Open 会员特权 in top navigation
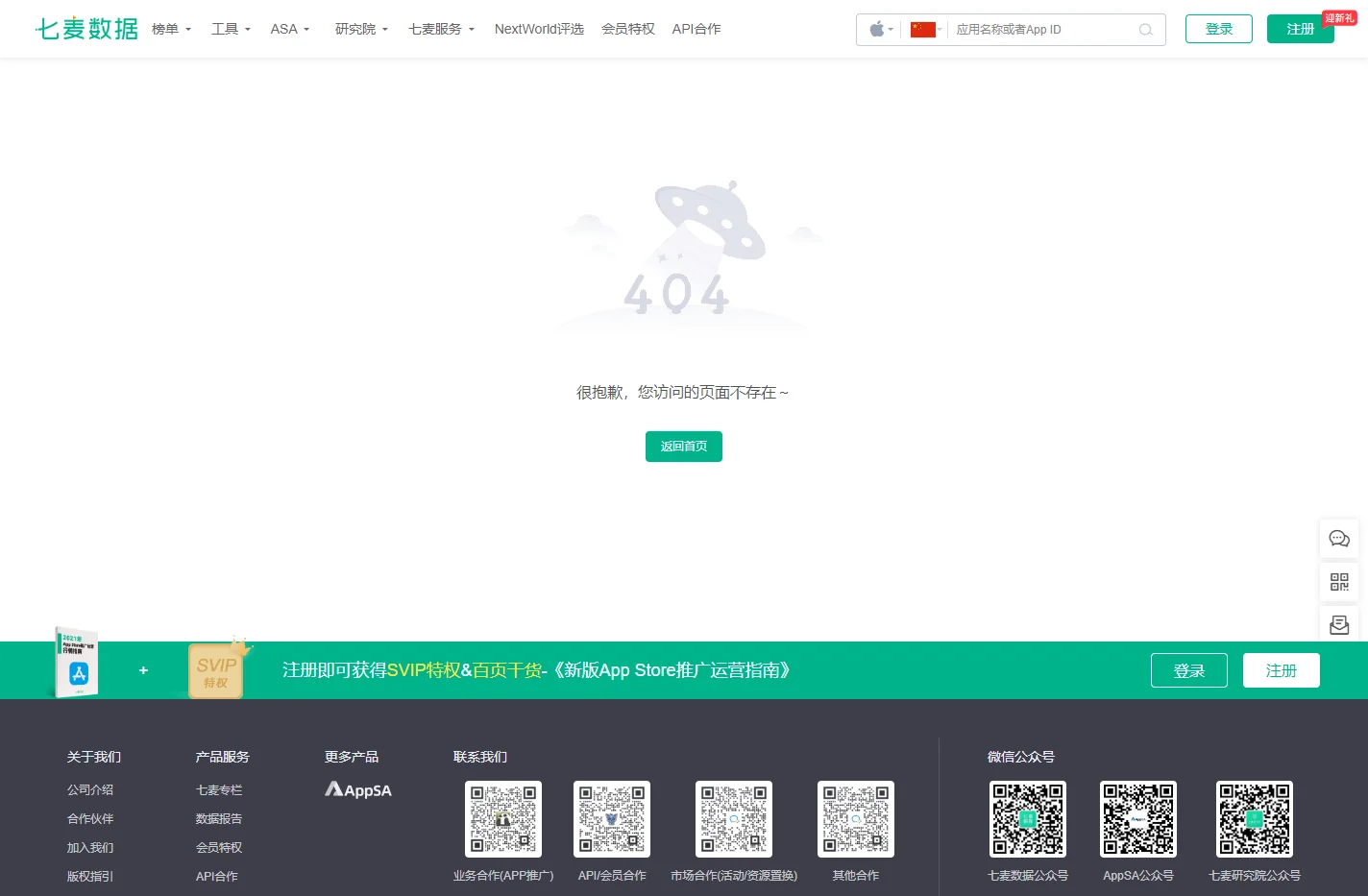Image resolution: width=1368 pixels, height=896 pixels. pyautogui.click(x=628, y=29)
